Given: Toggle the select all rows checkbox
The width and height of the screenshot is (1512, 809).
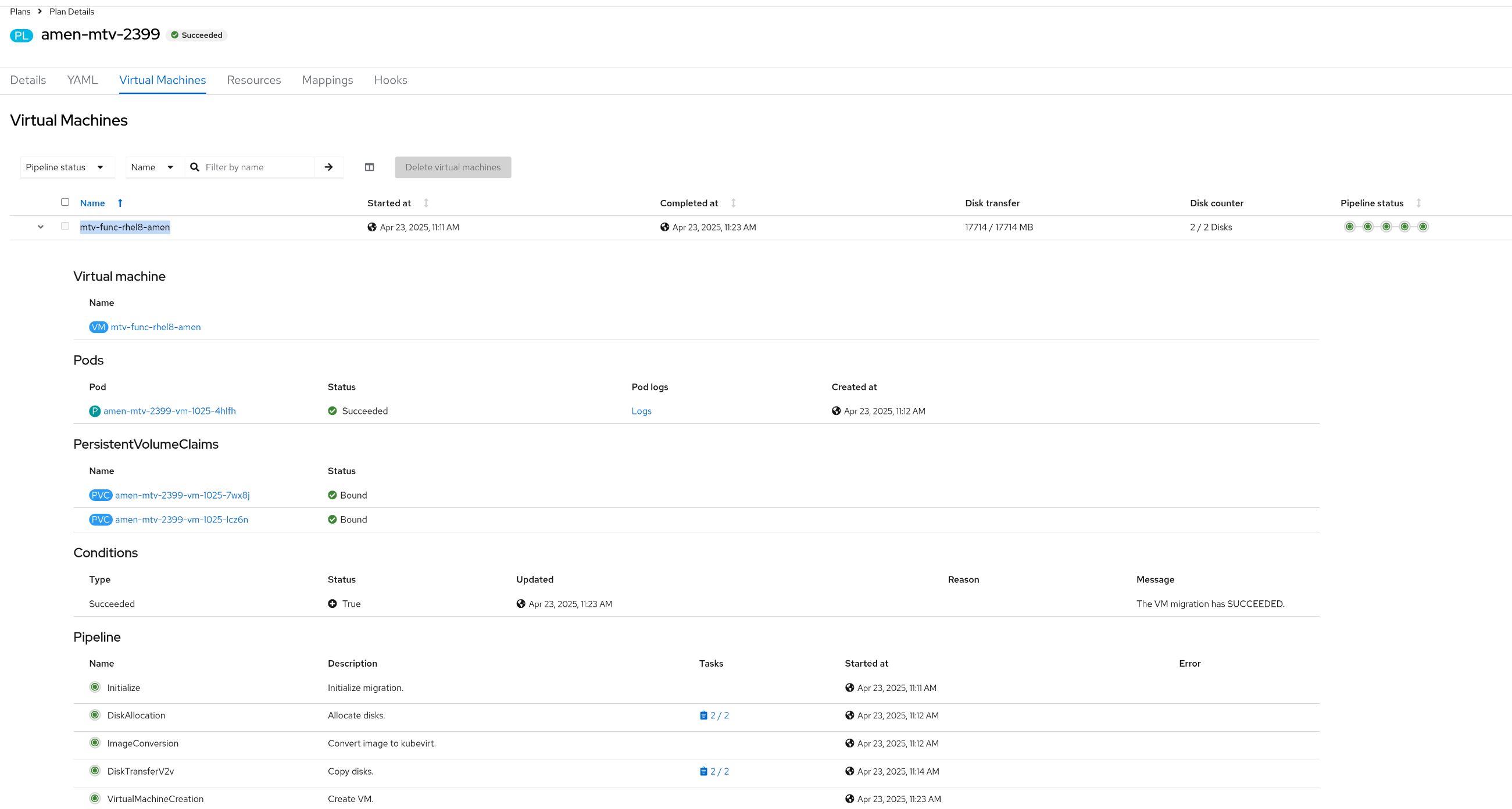Looking at the screenshot, I should (x=65, y=202).
